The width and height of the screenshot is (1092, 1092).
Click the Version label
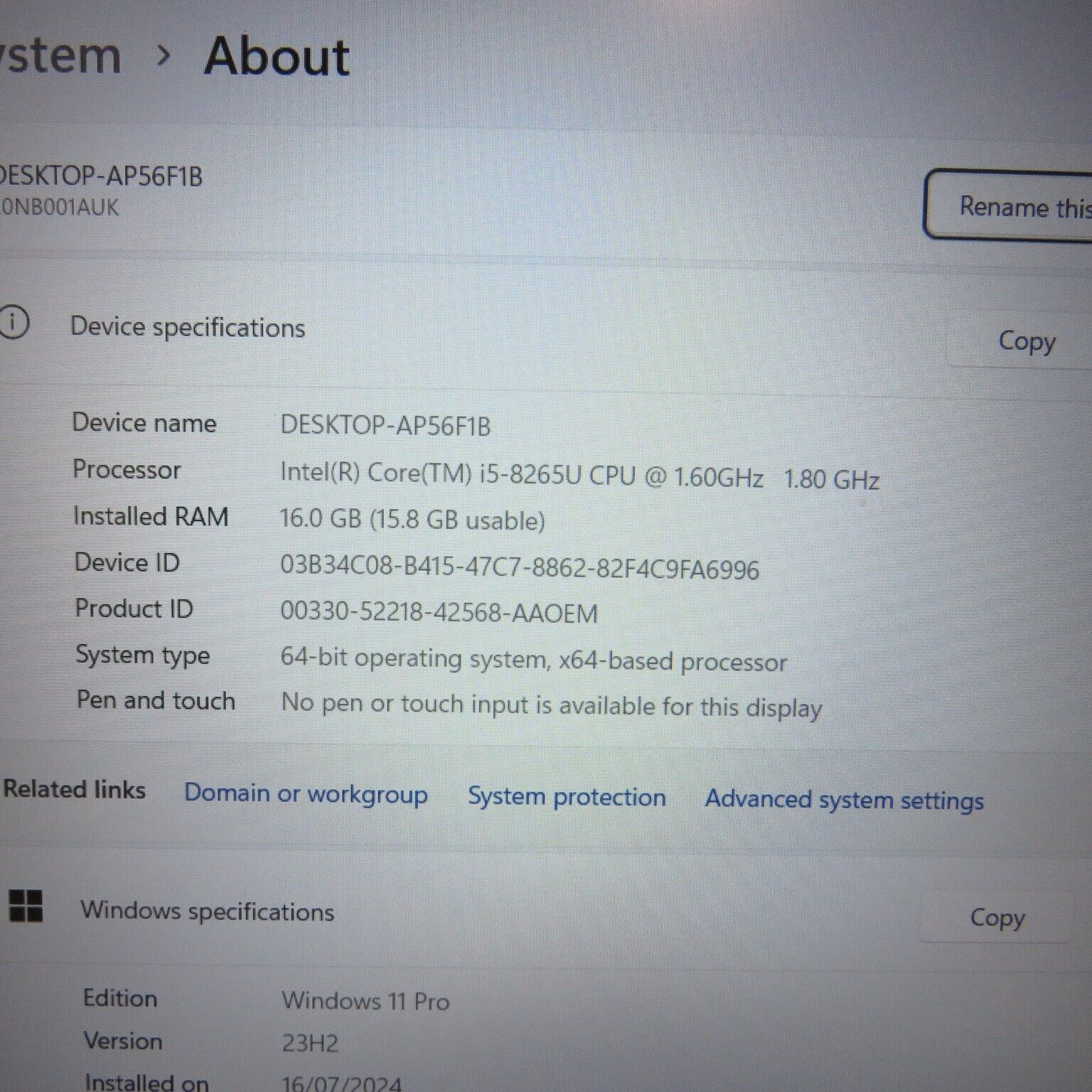click(x=123, y=1041)
